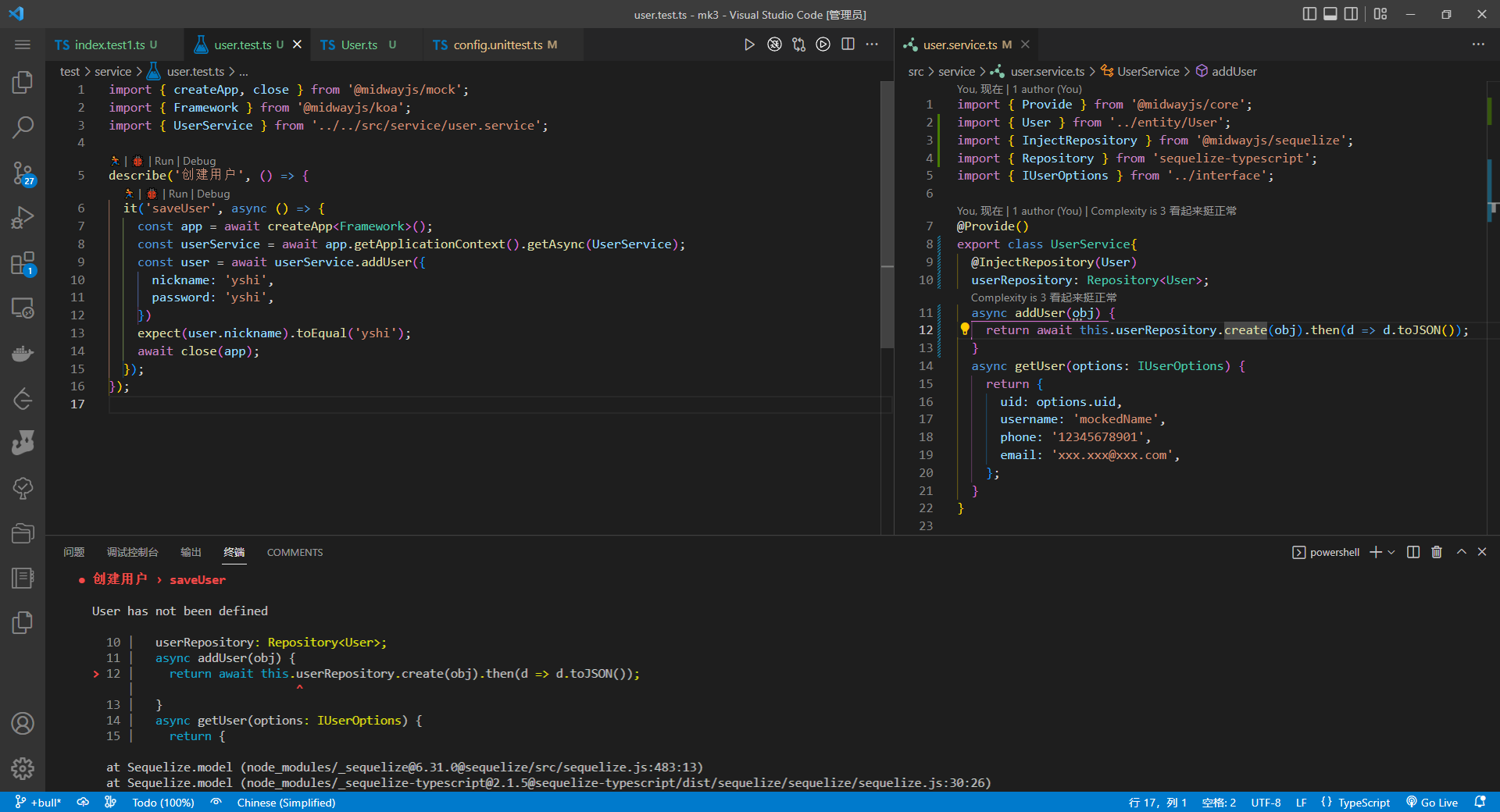Open the Extensions view

coord(23,263)
